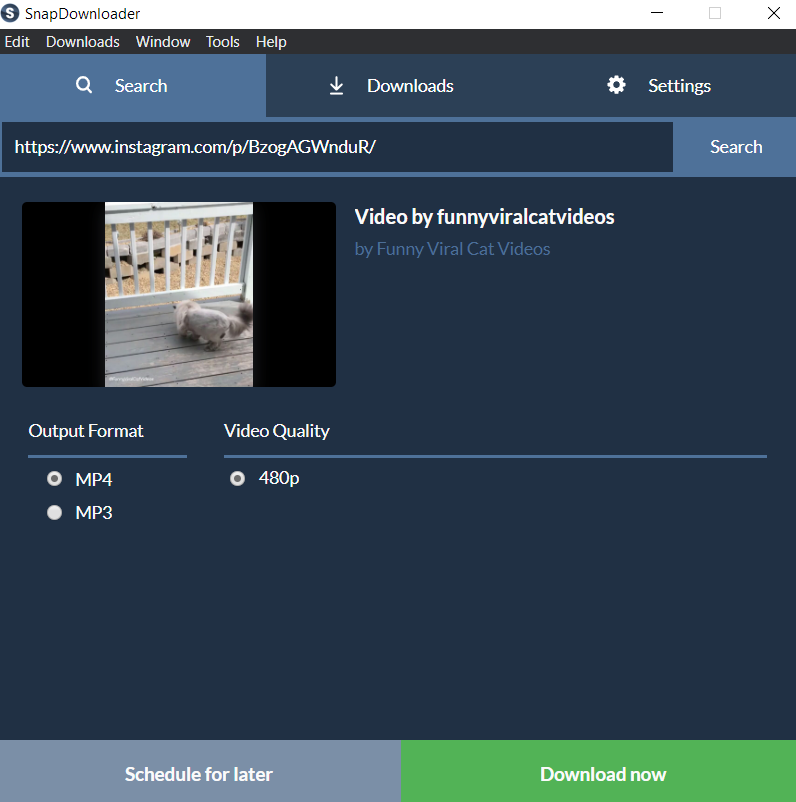796x802 pixels.
Task: Click the gear icon on Settings tab
Action: pyautogui.click(x=616, y=85)
